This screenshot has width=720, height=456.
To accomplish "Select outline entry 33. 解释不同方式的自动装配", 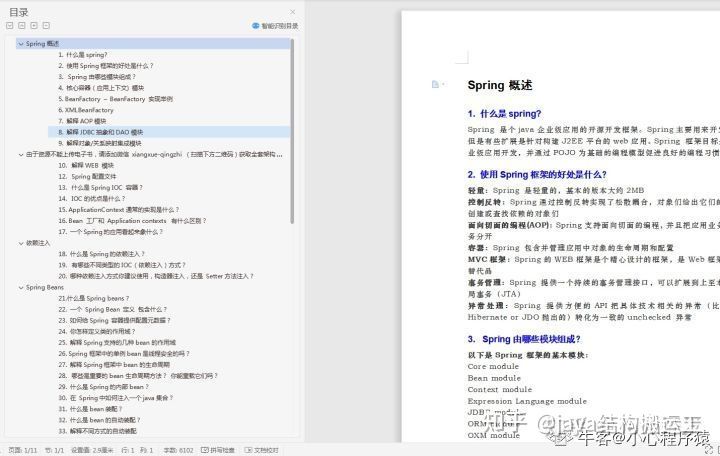I will [x=97, y=431].
